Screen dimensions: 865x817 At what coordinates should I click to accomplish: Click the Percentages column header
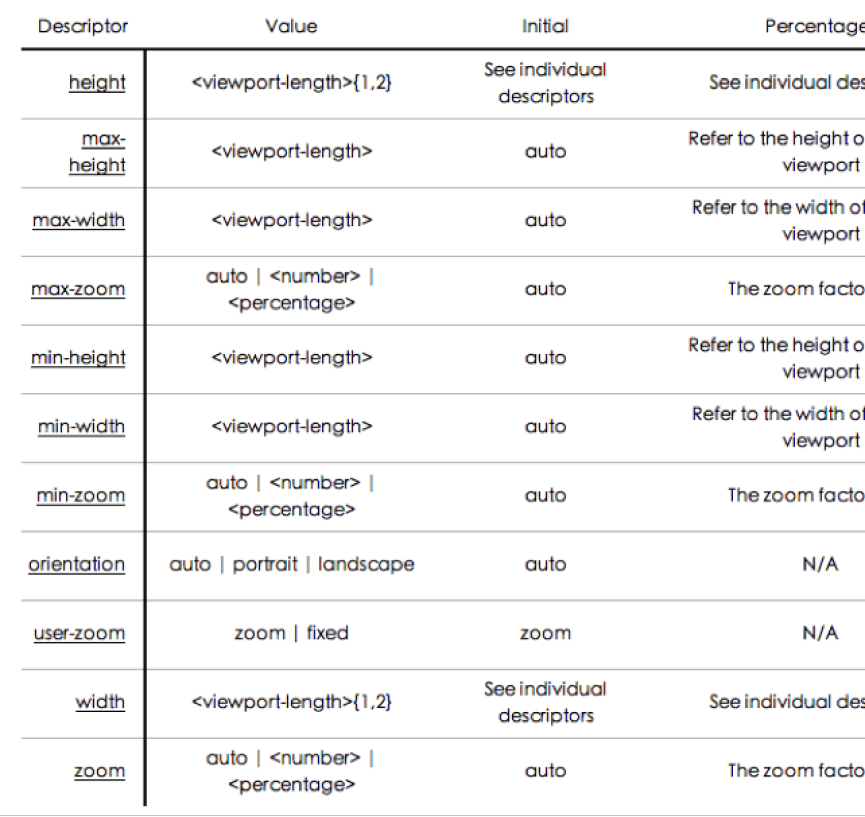tap(812, 26)
